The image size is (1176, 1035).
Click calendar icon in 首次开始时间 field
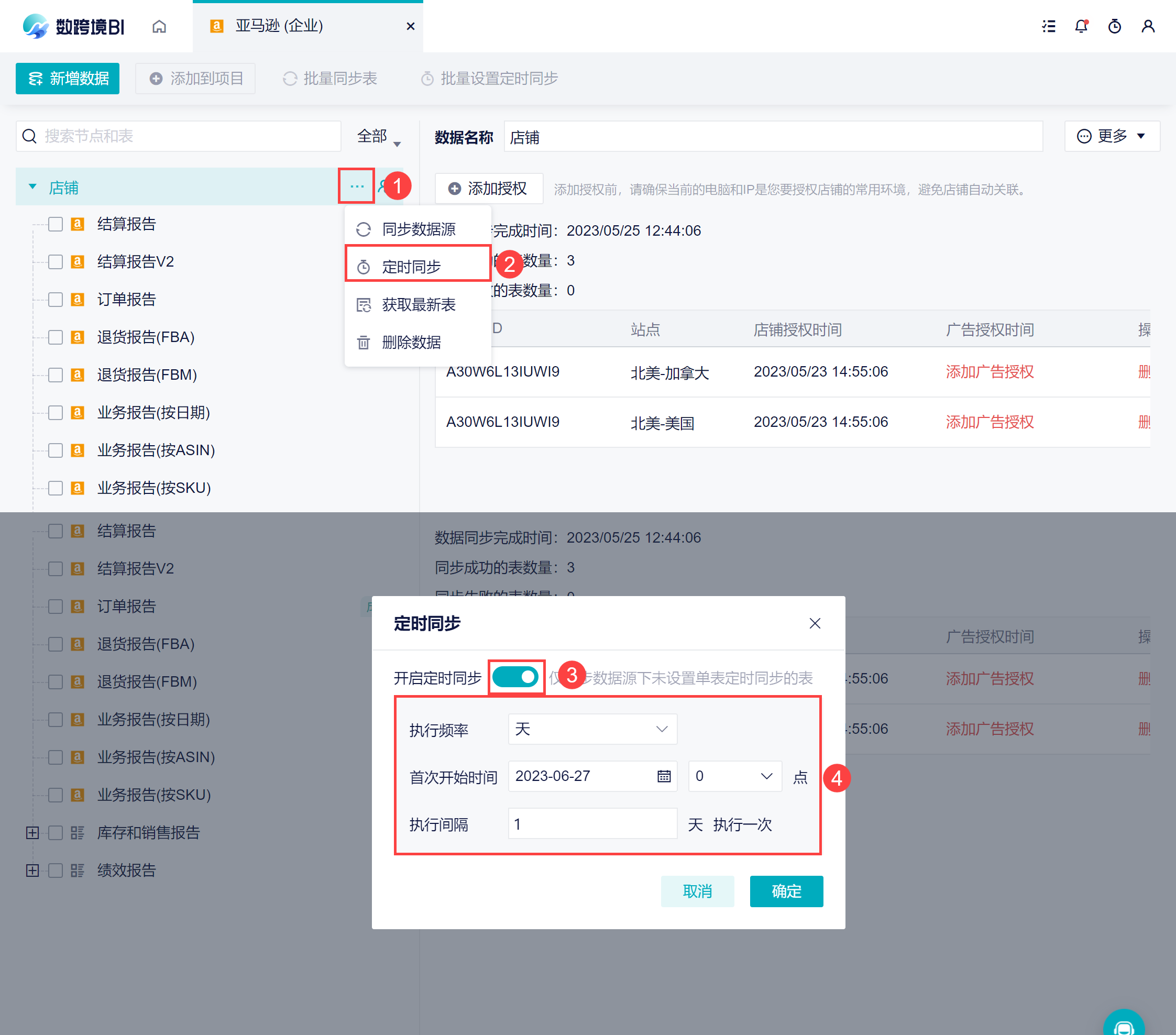click(x=664, y=776)
